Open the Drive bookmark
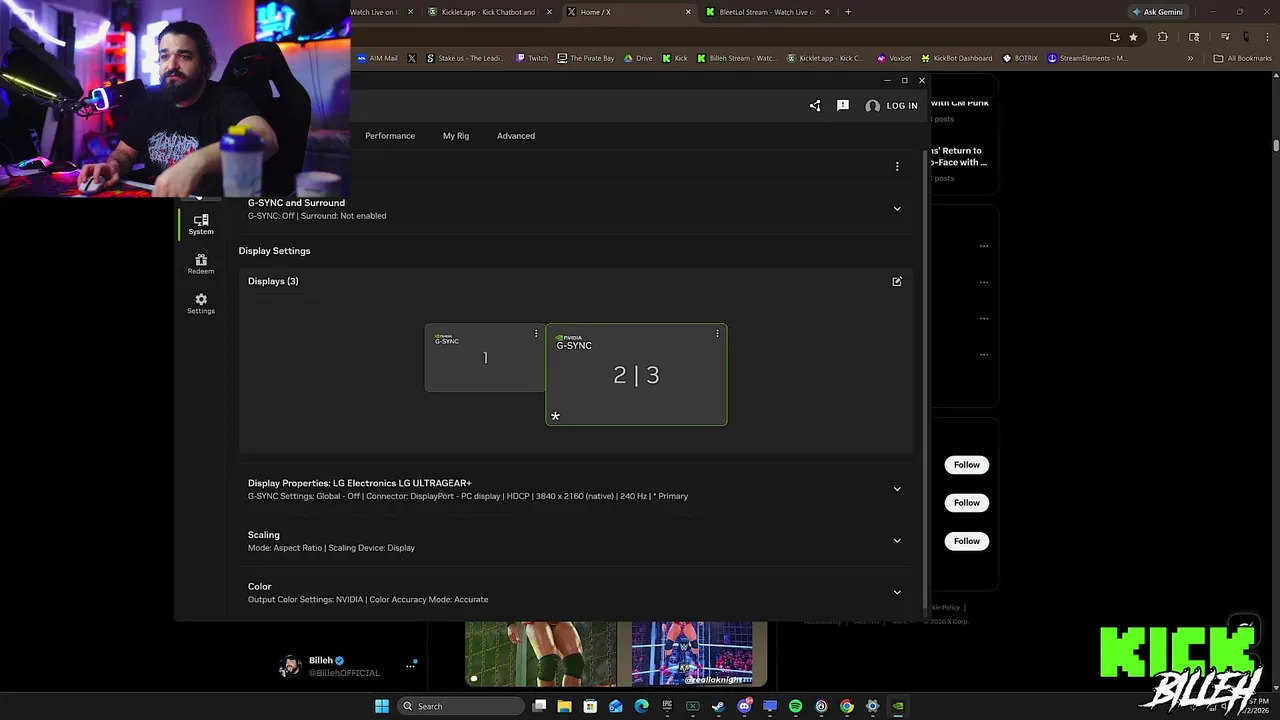 point(638,58)
